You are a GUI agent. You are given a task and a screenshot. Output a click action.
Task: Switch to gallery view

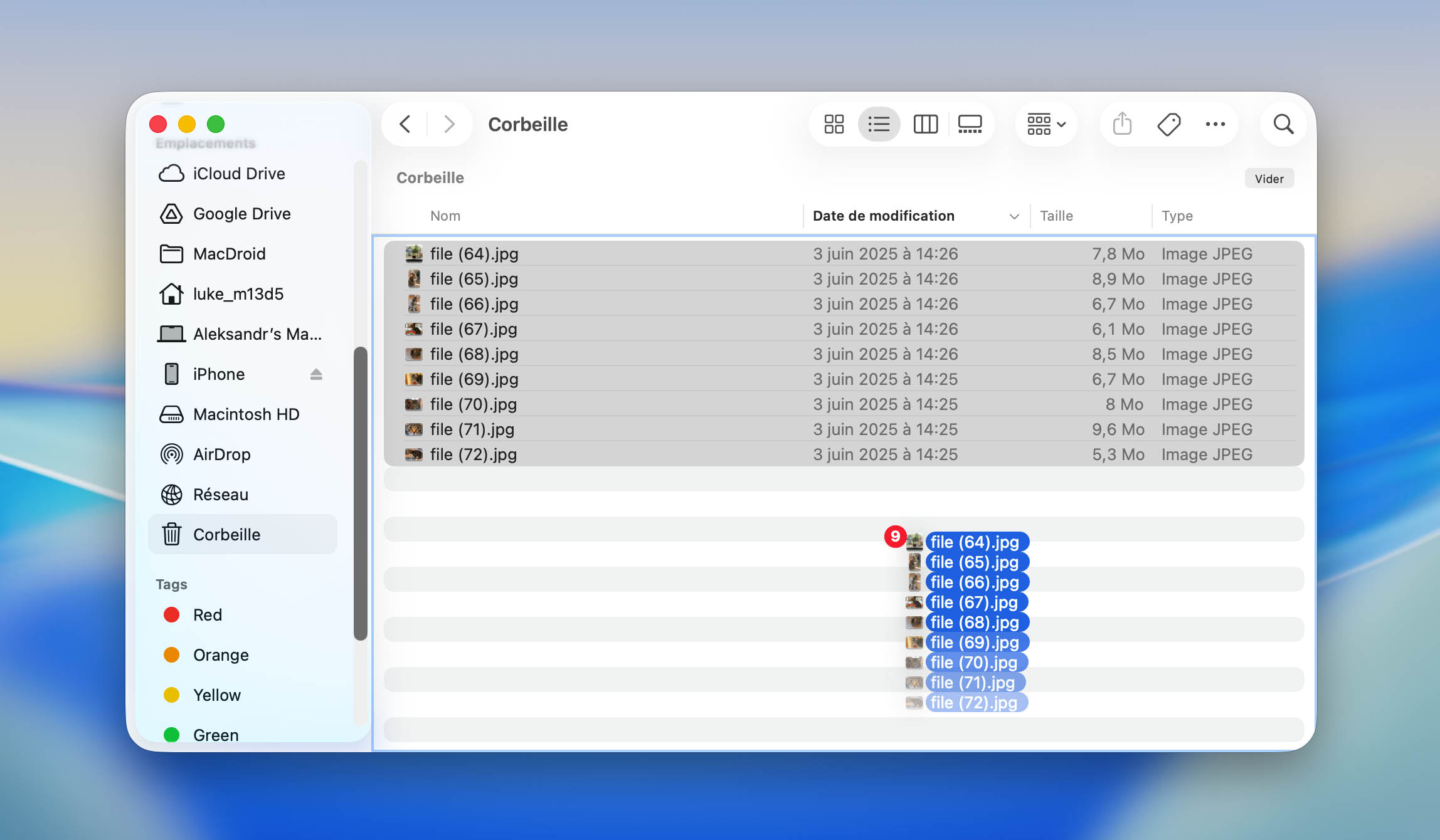(970, 124)
